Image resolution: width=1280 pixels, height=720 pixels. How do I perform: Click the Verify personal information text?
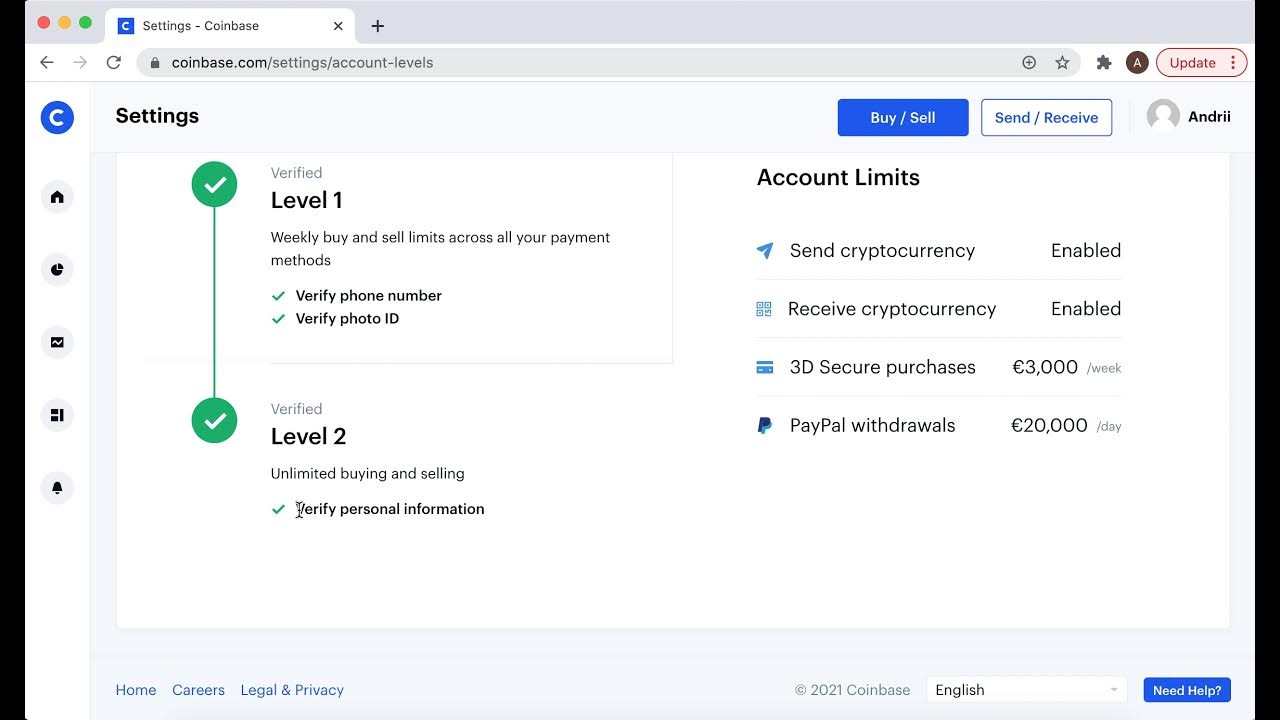(x=390, y=509)
